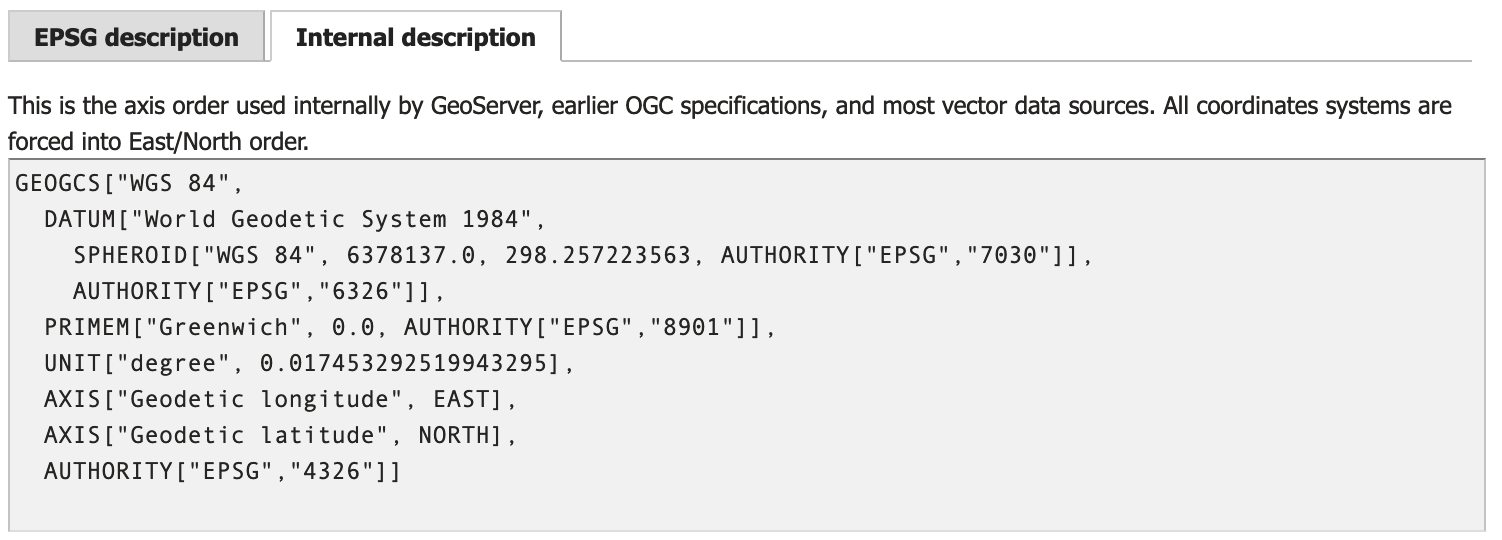Click the "8901" prime meridian code
The height and width of the screenshot is (540, 1502).
point(693,327)
